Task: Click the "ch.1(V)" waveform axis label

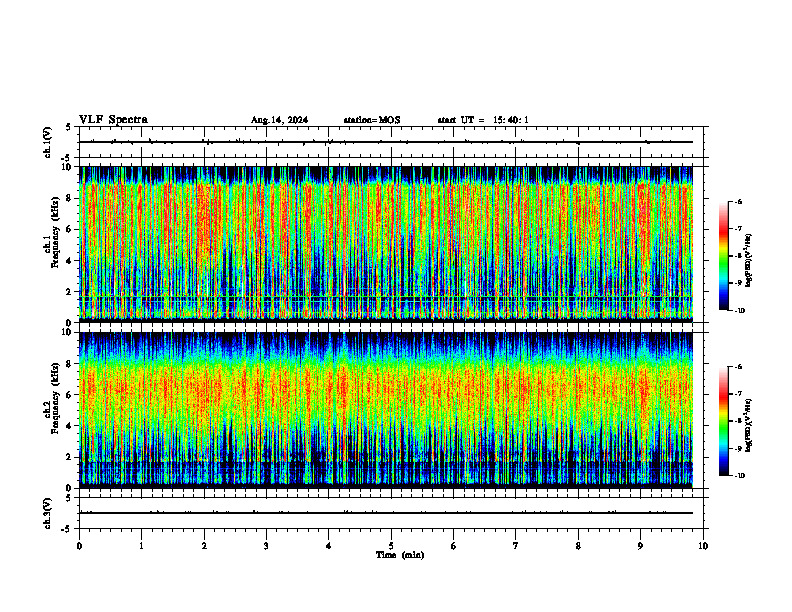Action: [47, 142]
